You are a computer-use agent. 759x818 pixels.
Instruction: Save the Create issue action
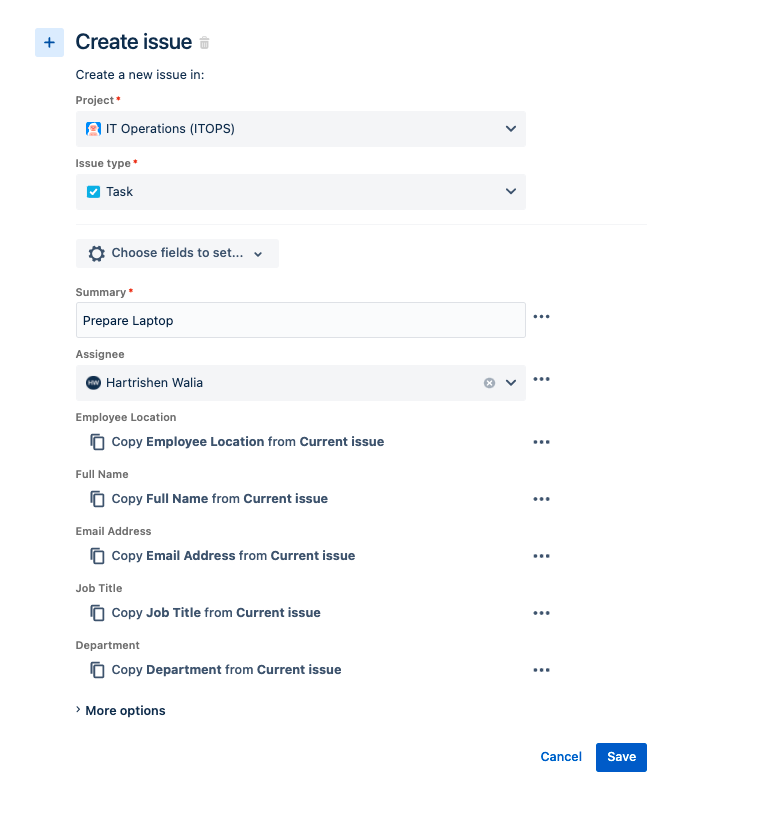click(x=620, y=757)
